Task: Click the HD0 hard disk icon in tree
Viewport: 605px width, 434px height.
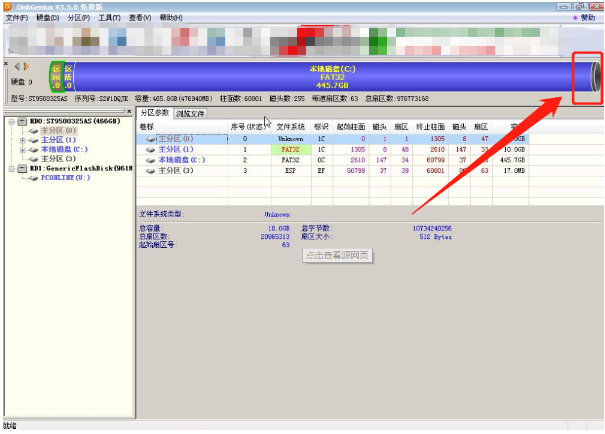Action: 22,122
